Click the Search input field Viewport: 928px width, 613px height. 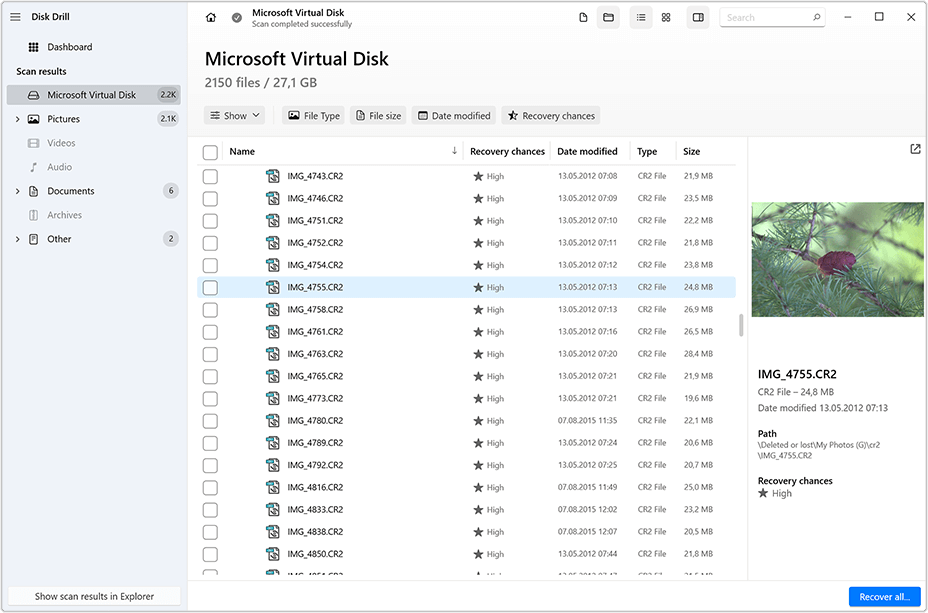[x=772, y=17]
